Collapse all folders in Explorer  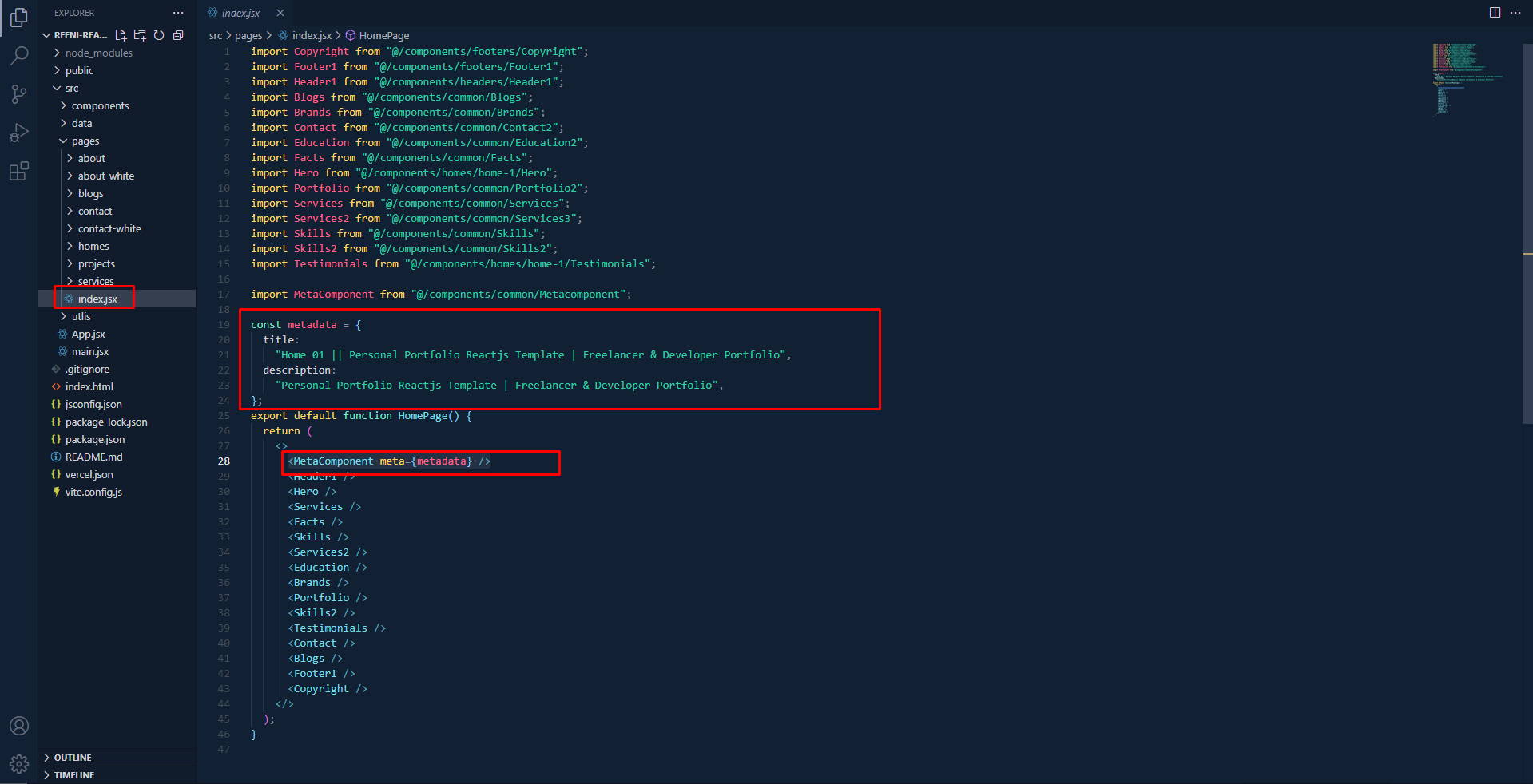tap(178, 35)
